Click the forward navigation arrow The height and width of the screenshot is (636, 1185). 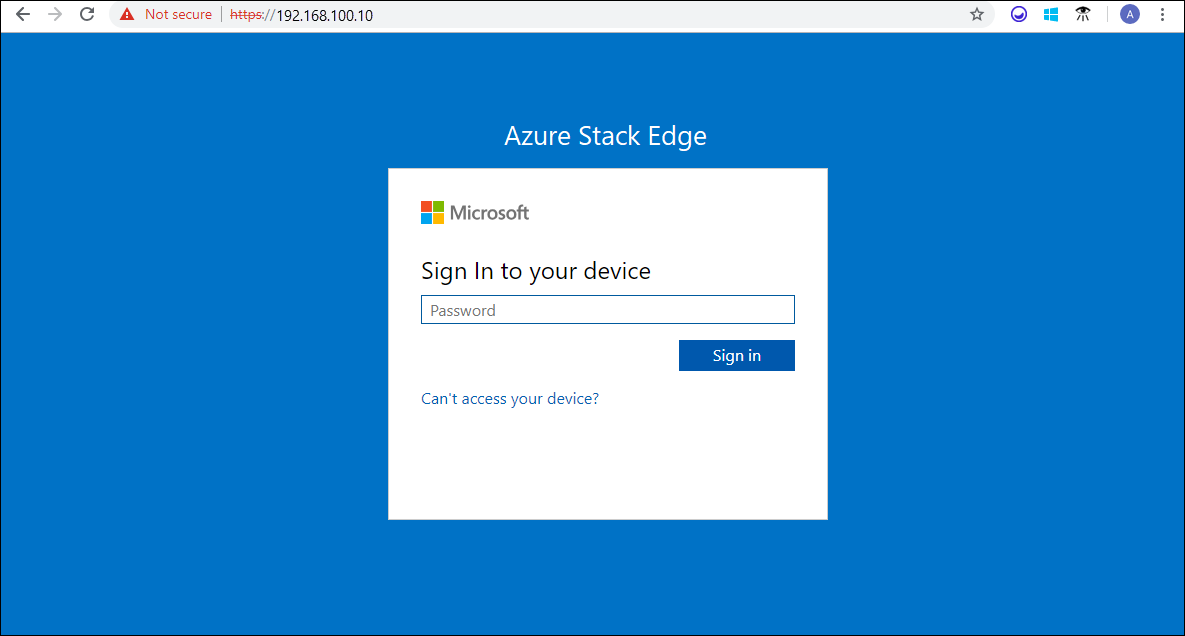pyautogui.click(x=54, y=14)
